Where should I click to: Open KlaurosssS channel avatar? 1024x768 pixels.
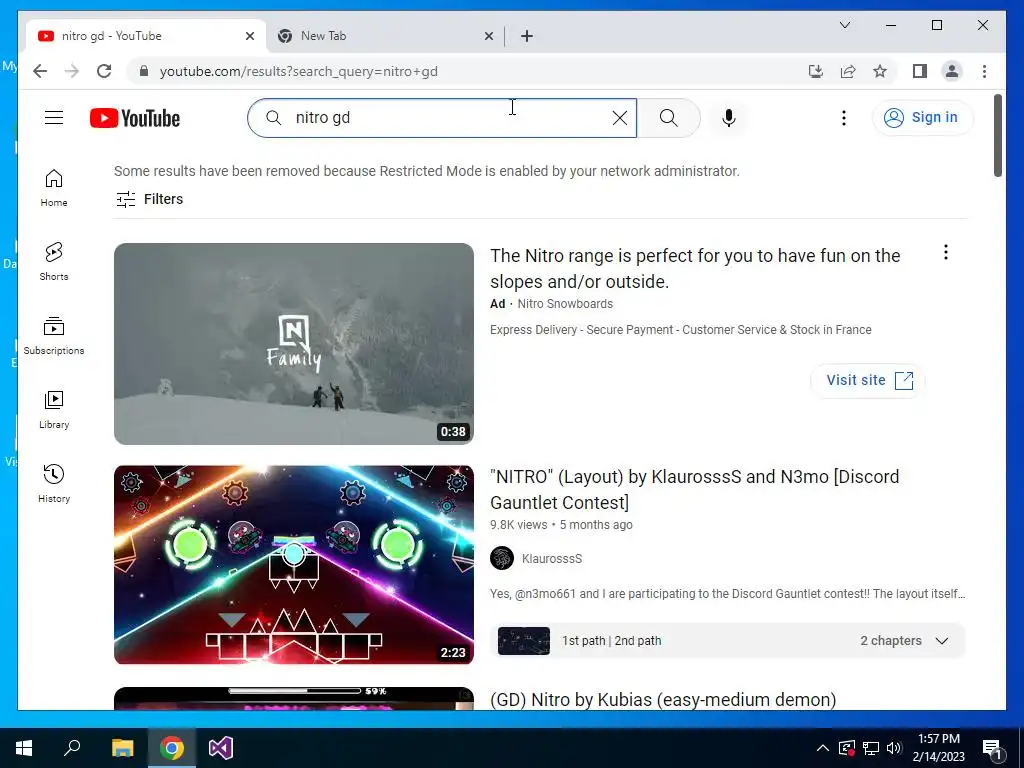(x=502, y=558)
